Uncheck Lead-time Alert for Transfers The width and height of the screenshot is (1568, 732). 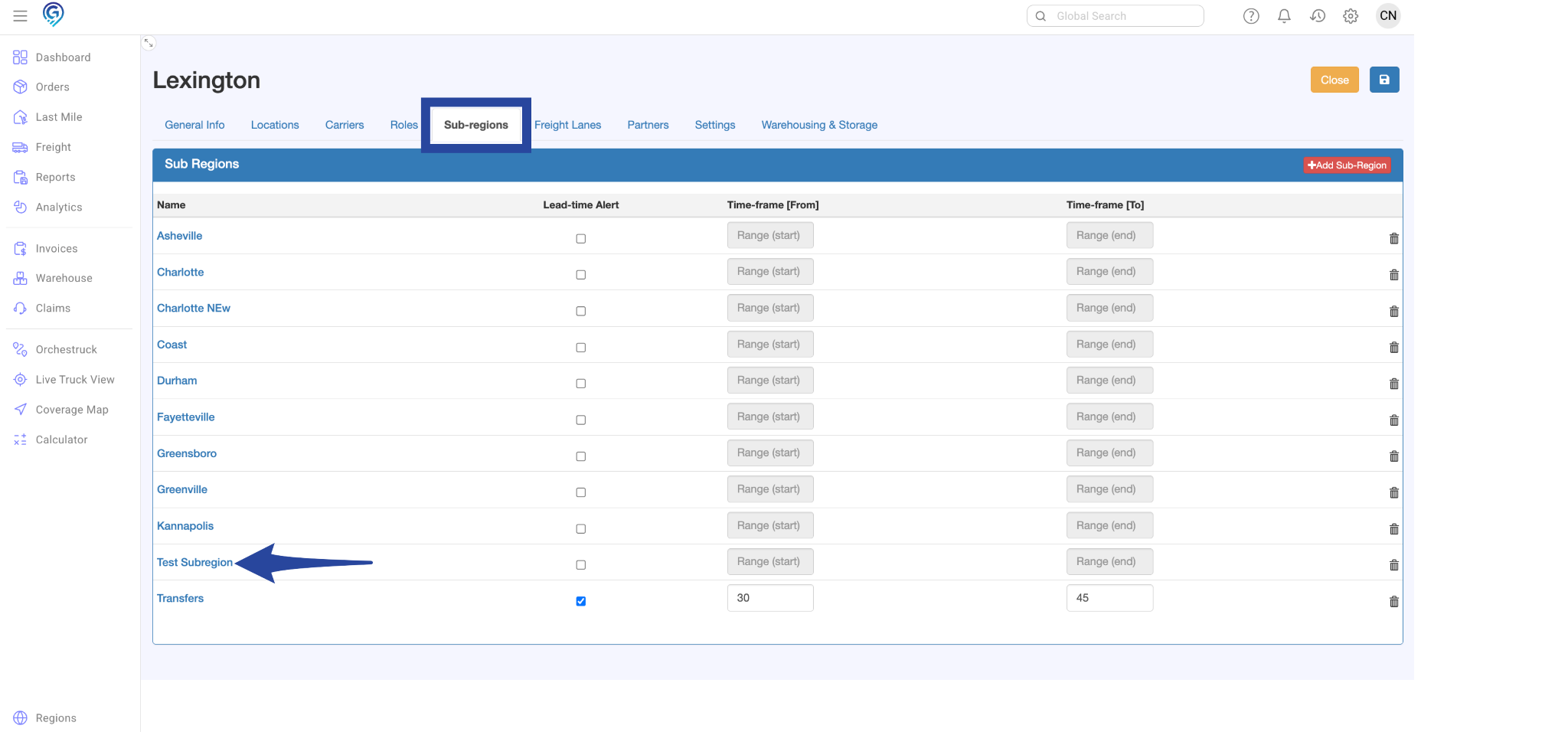click(x=580, y=601)
